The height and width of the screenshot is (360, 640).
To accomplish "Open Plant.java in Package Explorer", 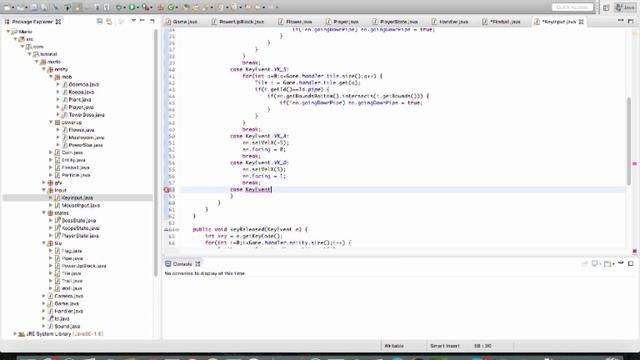I will coord(80,100).
